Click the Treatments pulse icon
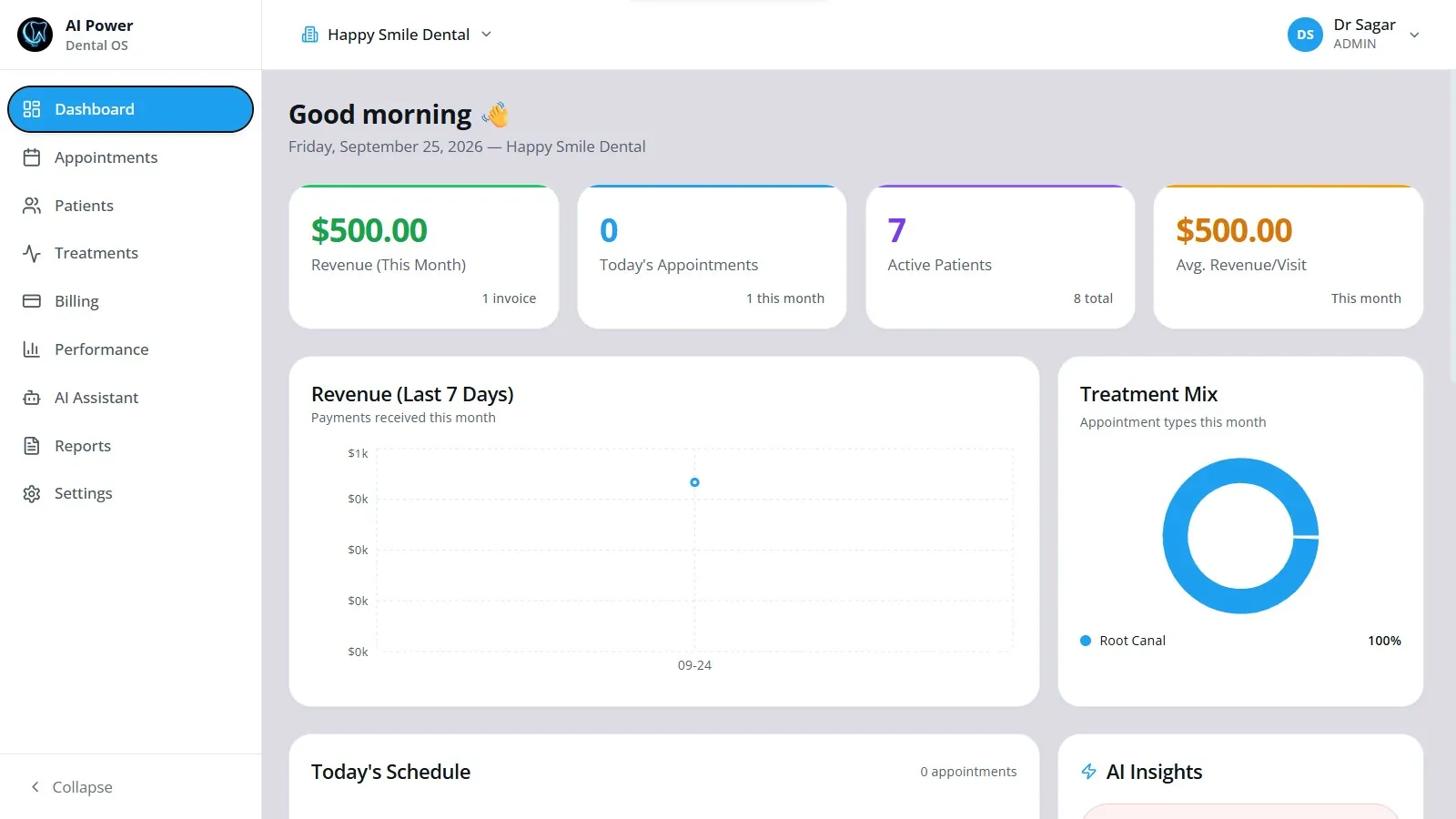 32,253
